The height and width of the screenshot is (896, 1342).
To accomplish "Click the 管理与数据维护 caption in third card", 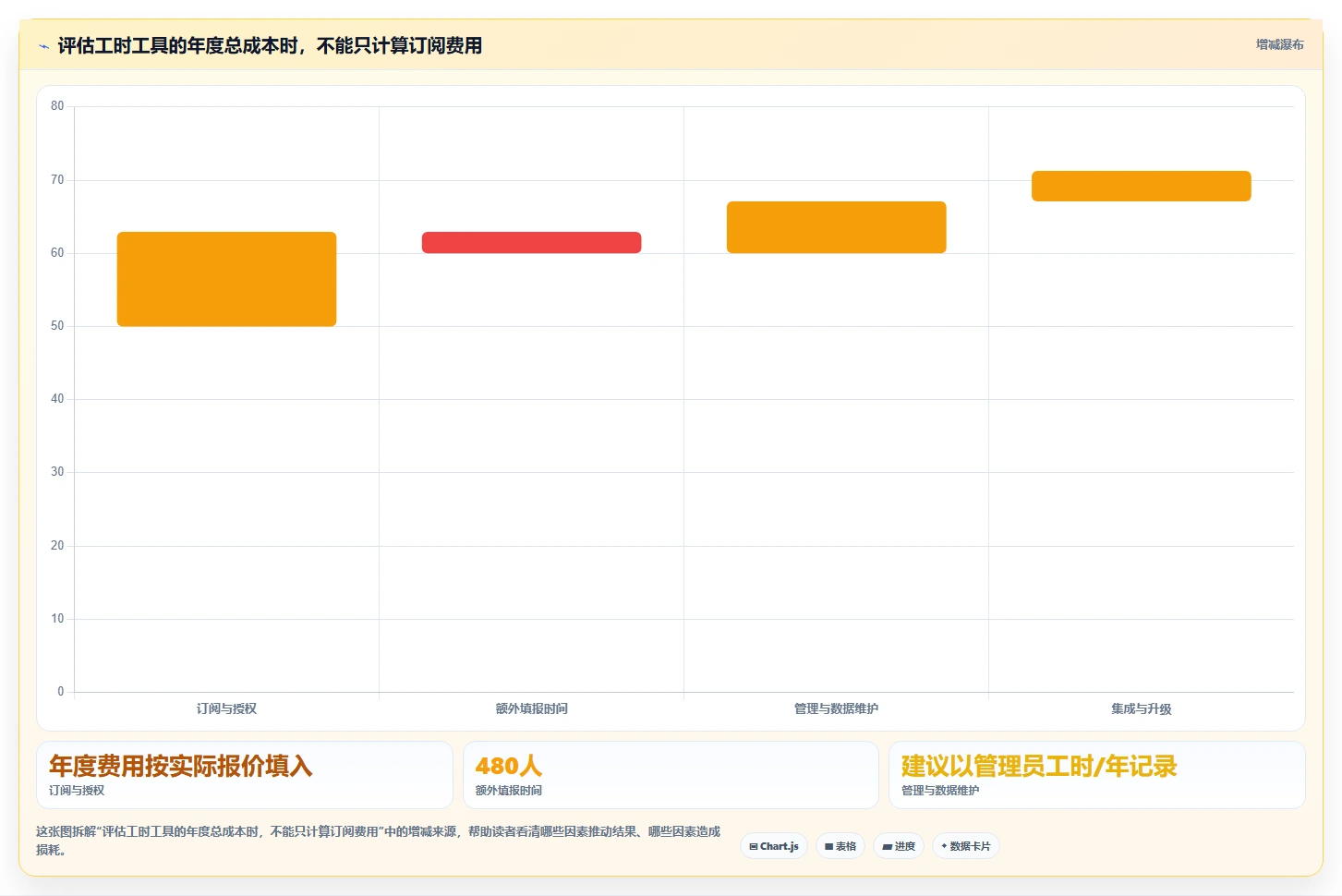I will 940,791.
